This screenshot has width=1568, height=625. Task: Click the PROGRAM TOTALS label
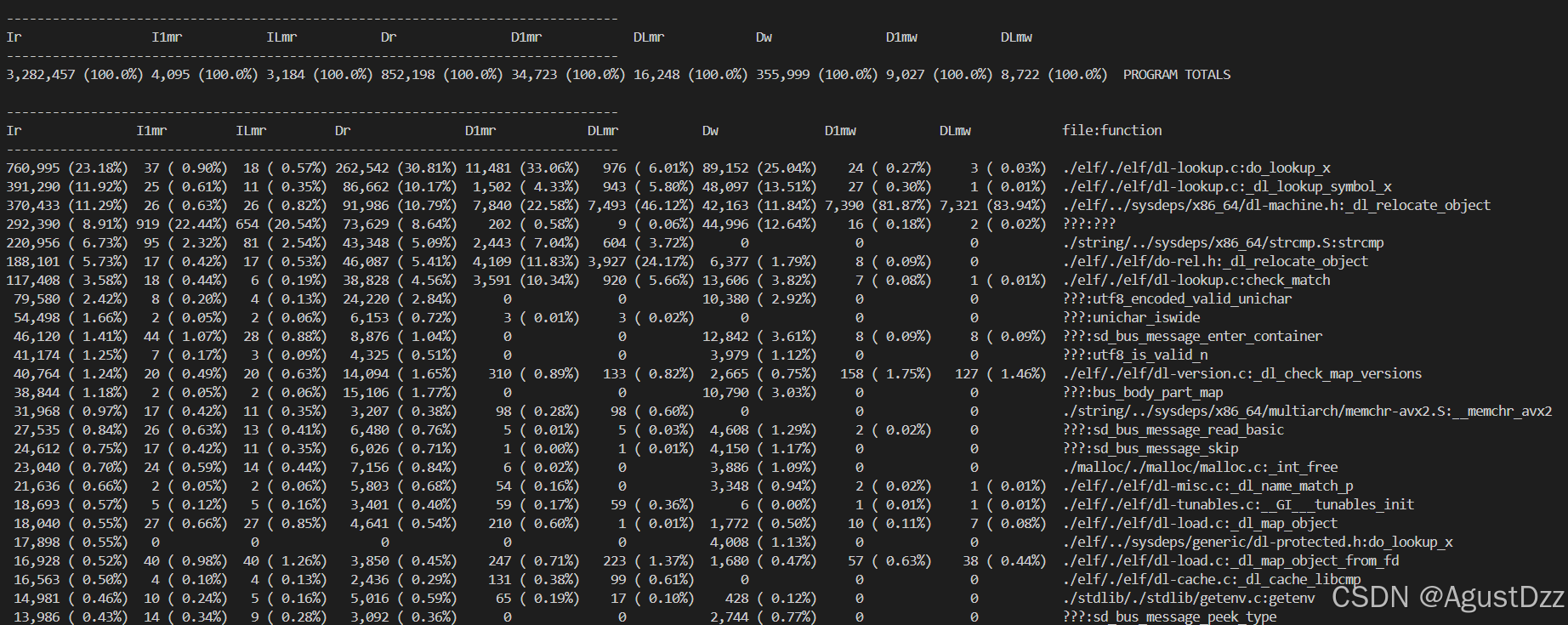point(1177,75)
